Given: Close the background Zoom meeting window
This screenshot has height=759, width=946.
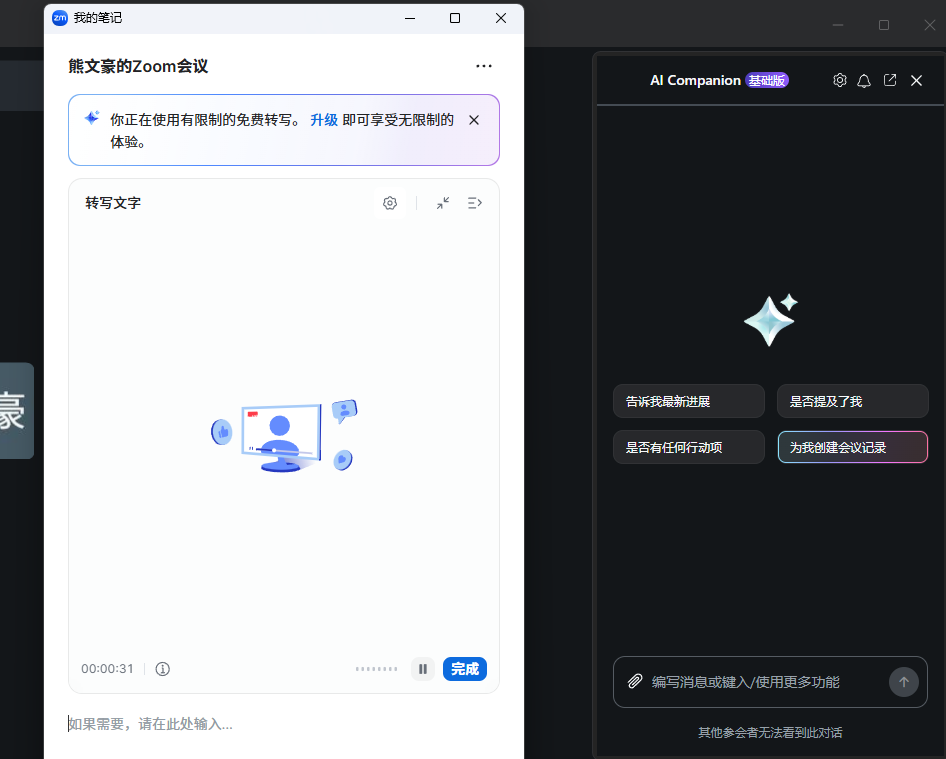Looking at the screenshot, I should [930, 25].
